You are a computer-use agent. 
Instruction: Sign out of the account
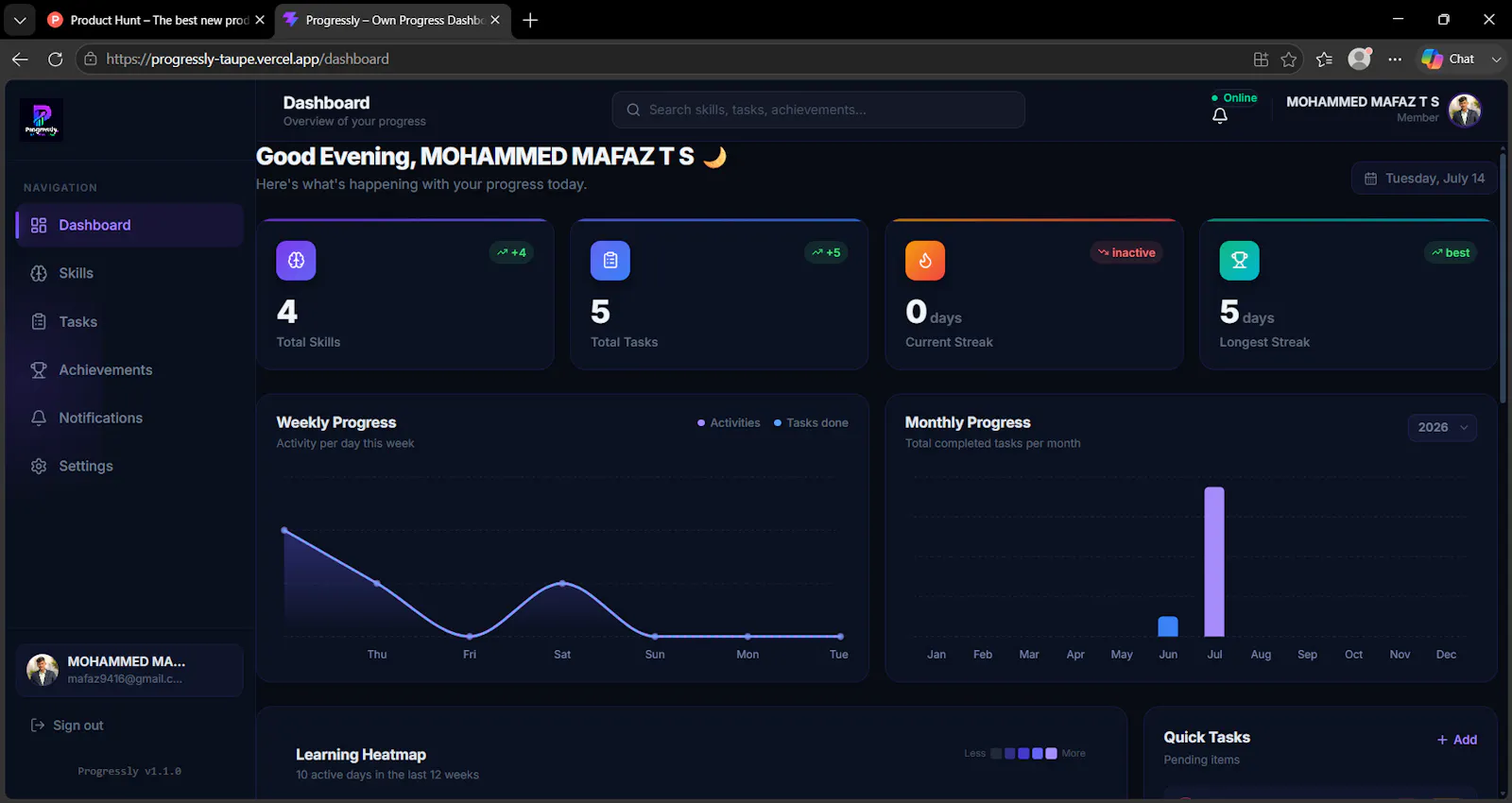(x=67, y=726)
